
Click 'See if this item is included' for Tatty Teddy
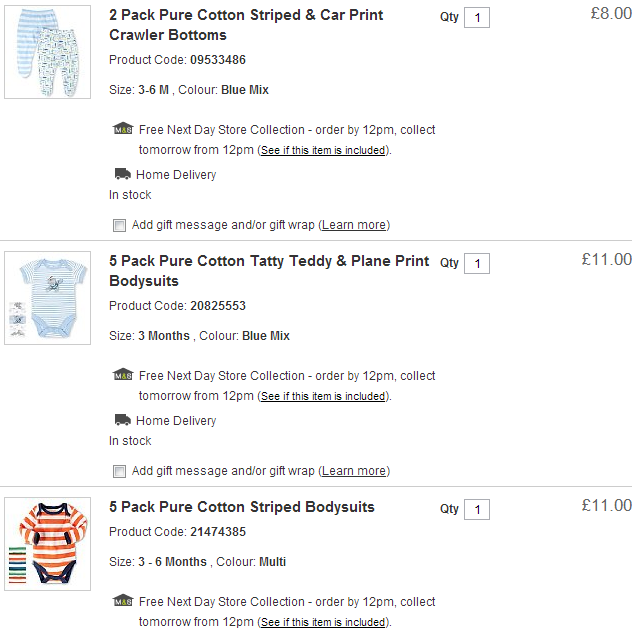[323, 397]
